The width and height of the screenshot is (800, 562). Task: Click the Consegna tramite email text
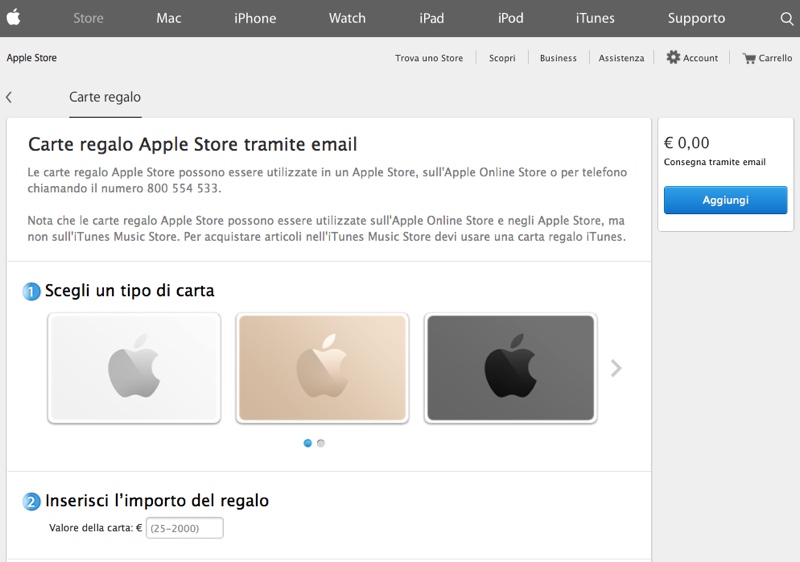(x=714, y=162)
